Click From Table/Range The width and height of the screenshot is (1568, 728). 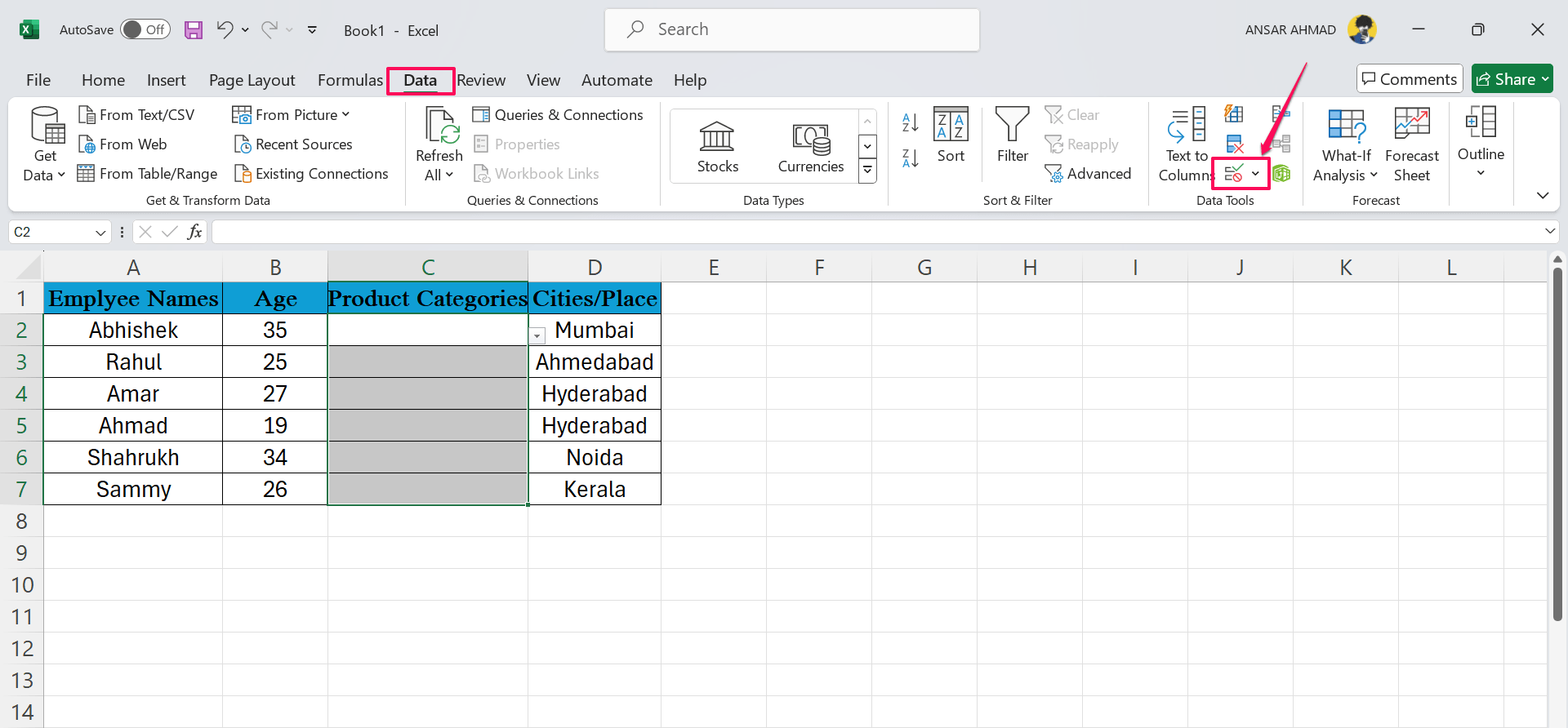pyautogui.click(x=147, y=174)
